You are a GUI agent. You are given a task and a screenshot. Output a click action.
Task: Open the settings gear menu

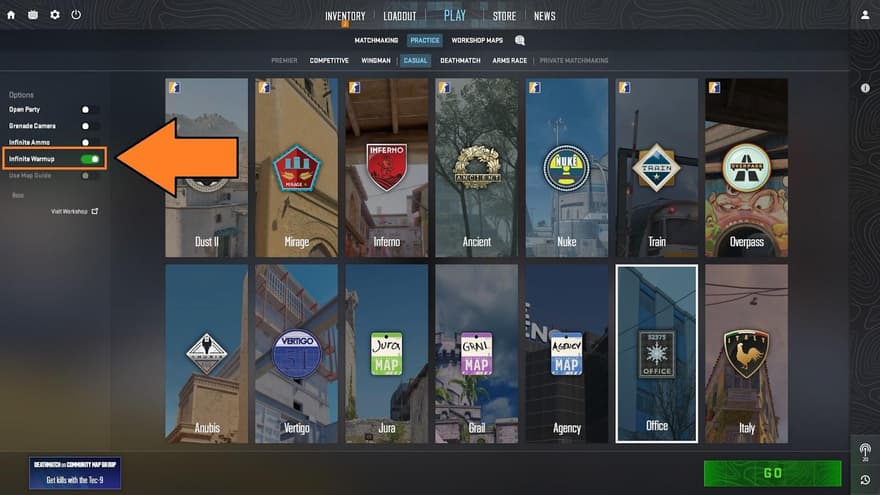pyautogui.click(x=55, y=15)
